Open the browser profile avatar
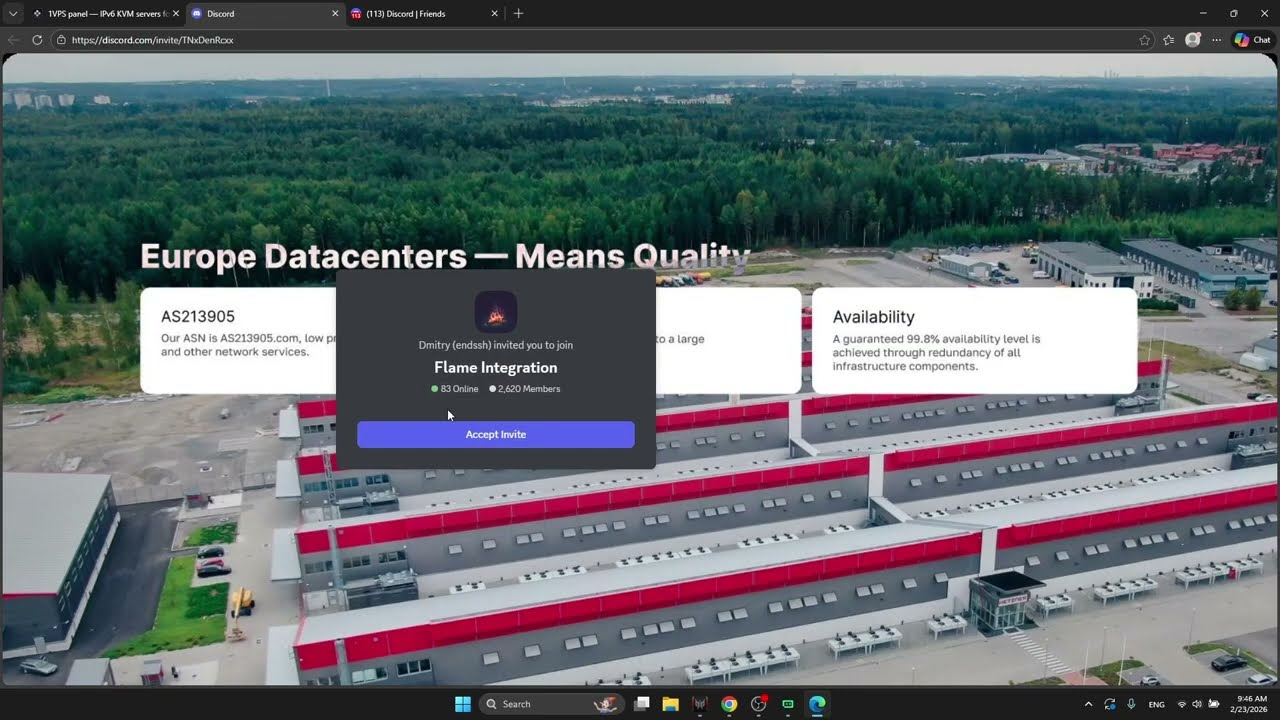 1192,40
